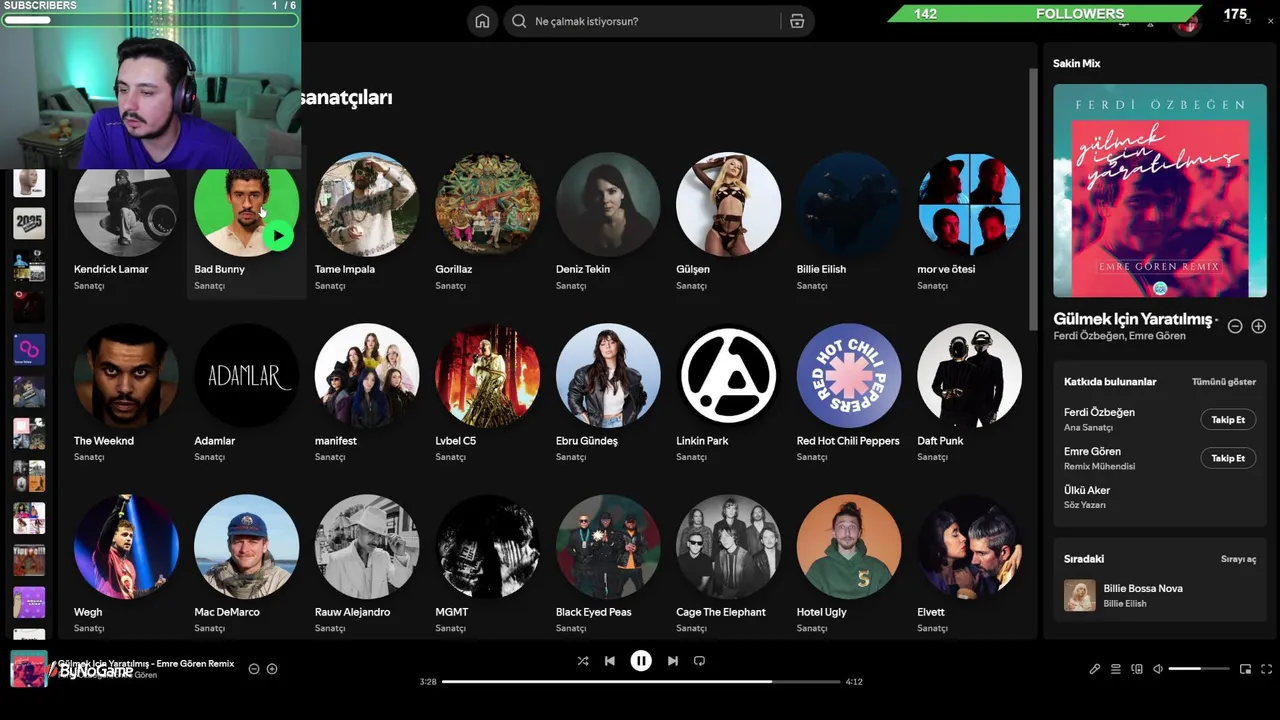
Task: Open Lvbel C5 artist picture
Action: click(x=487, y=376)
